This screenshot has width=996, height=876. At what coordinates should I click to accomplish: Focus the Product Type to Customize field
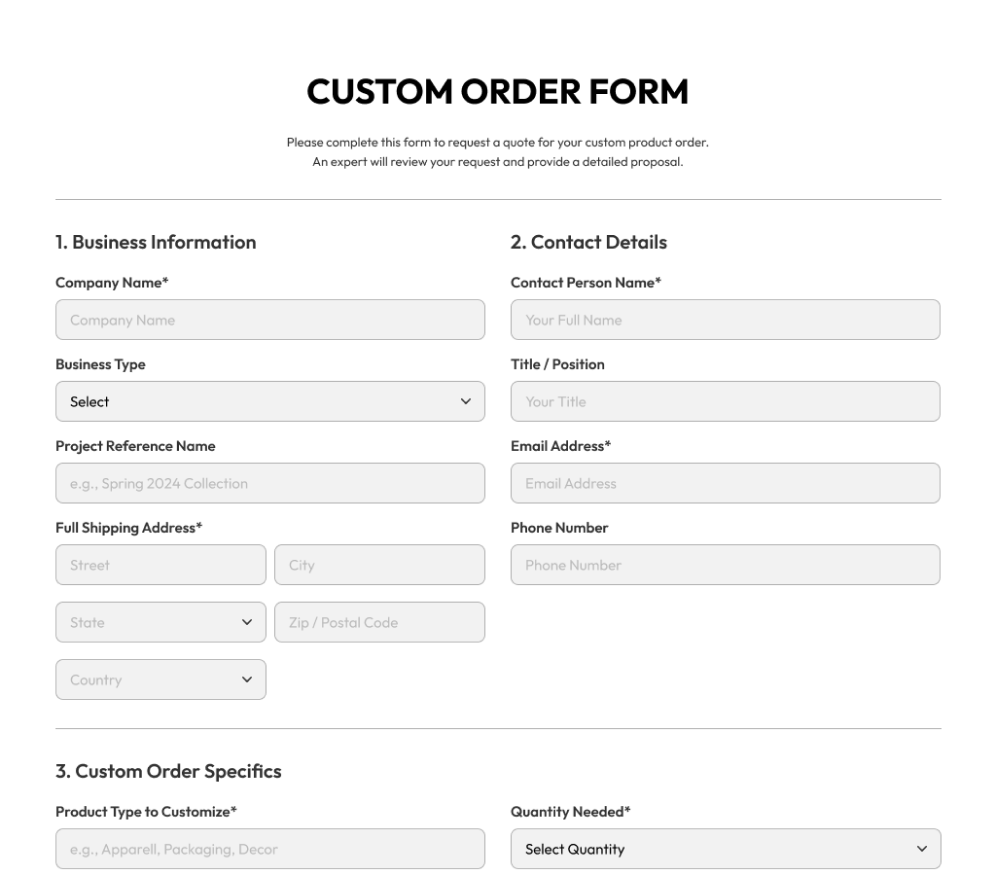pyautogui.click(x=270, y=849)
